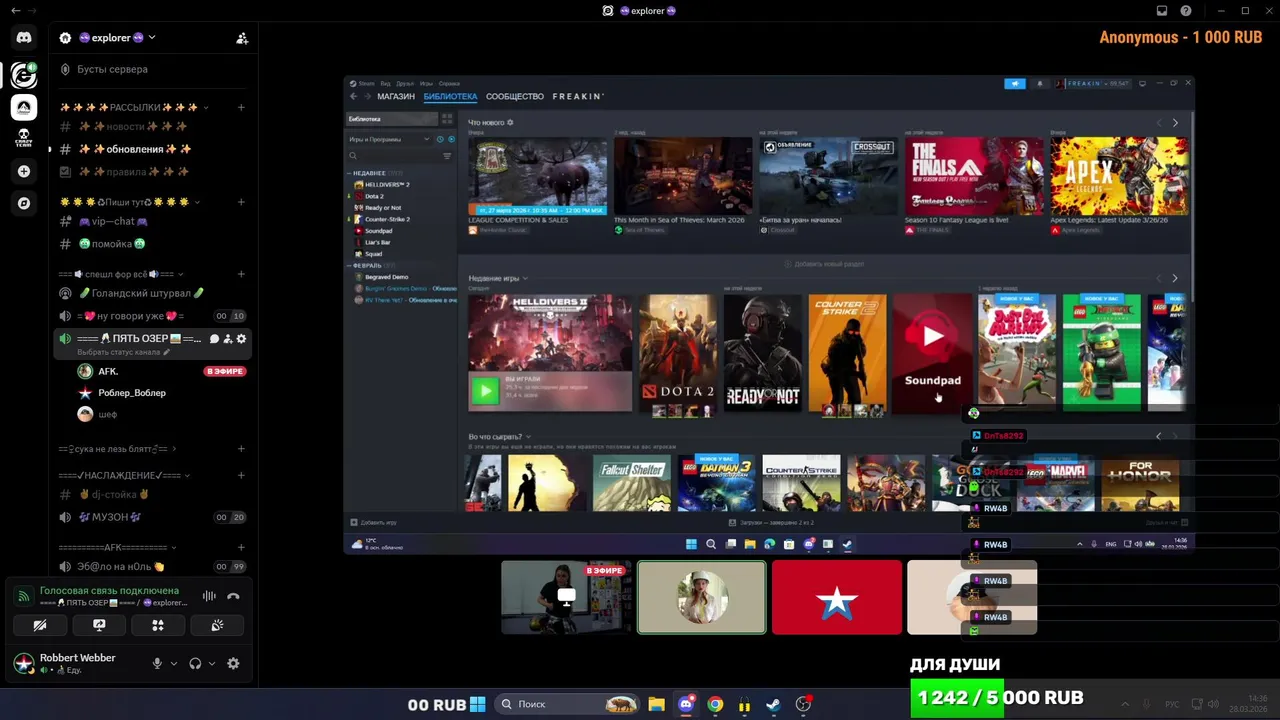Open microphone input options chevron
1280x720 pixels.
(174, 663)
